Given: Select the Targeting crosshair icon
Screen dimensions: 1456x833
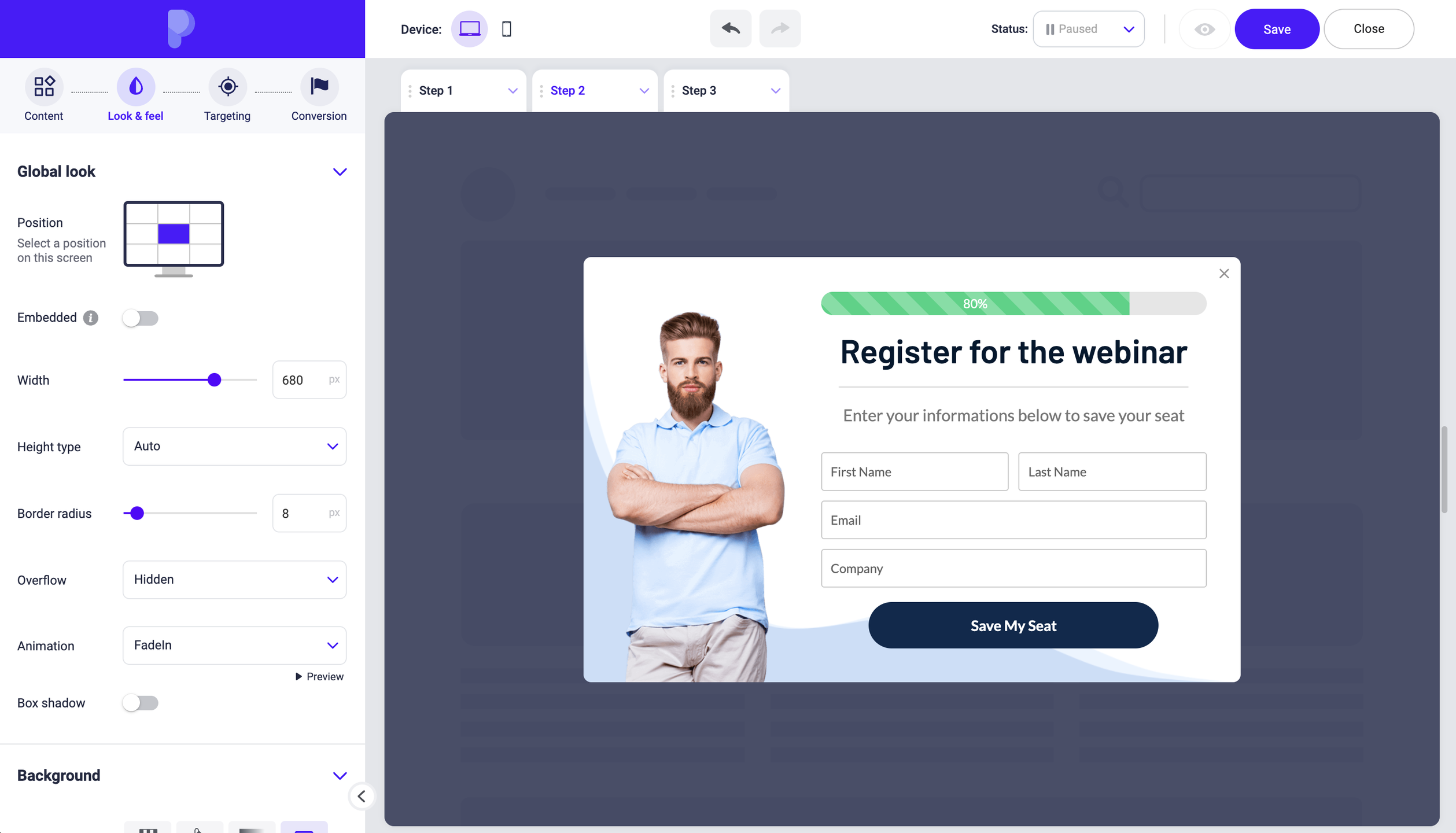Looking at the screenshot, I should coord(227,87).
